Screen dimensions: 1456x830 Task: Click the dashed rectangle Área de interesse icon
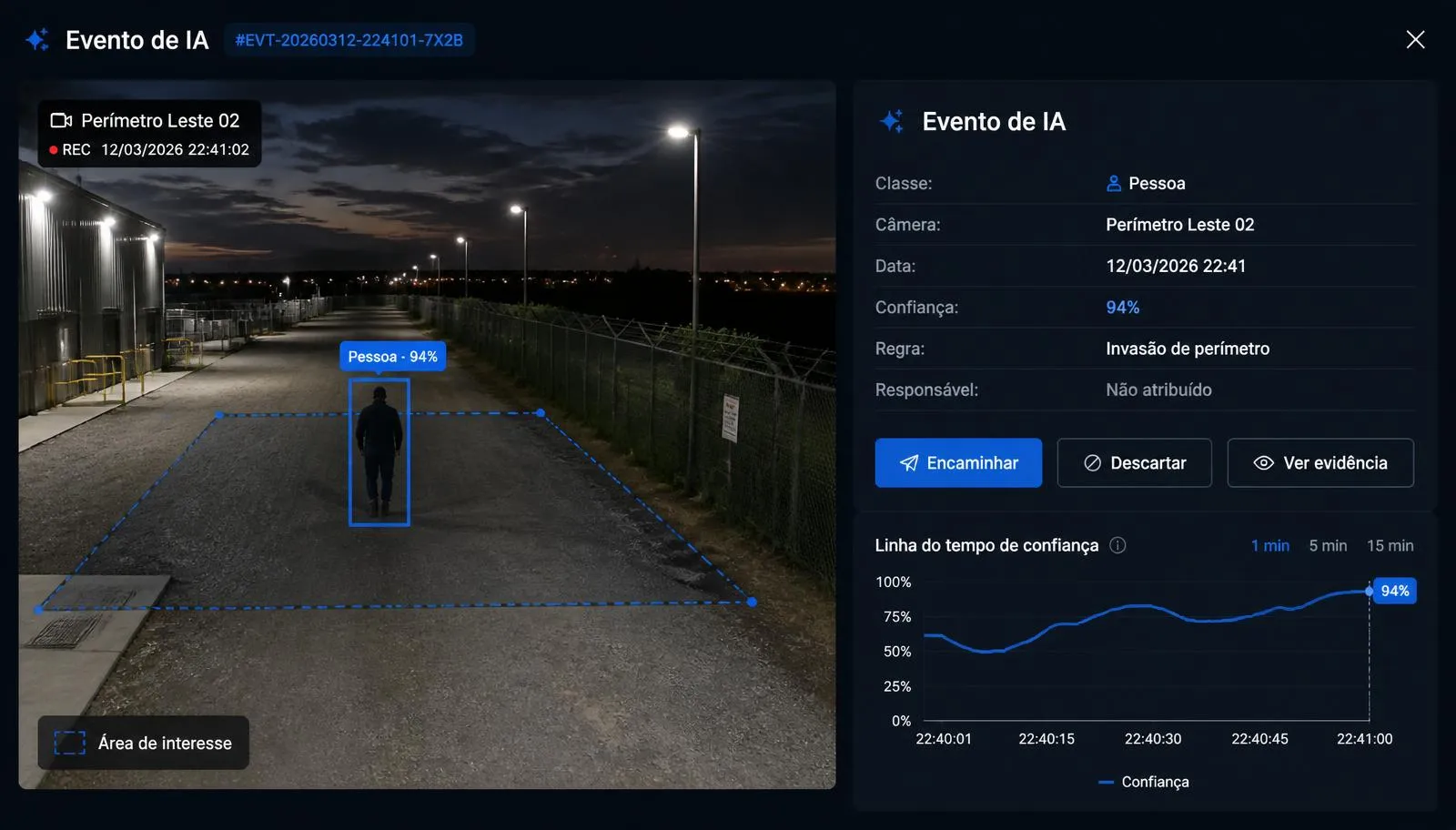(x=70, y=744)
